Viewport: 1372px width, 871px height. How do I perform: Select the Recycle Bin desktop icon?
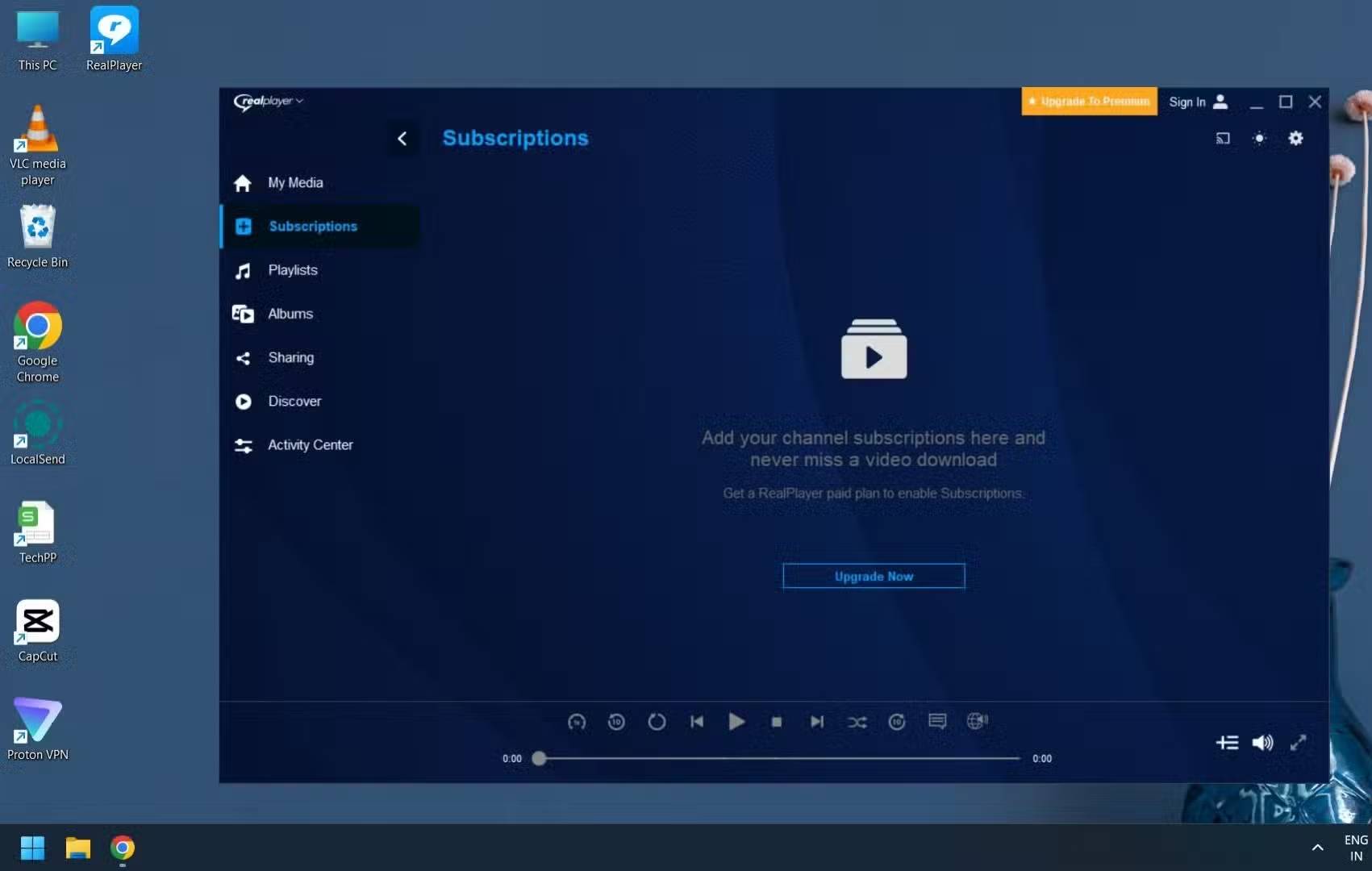[38, 236]
